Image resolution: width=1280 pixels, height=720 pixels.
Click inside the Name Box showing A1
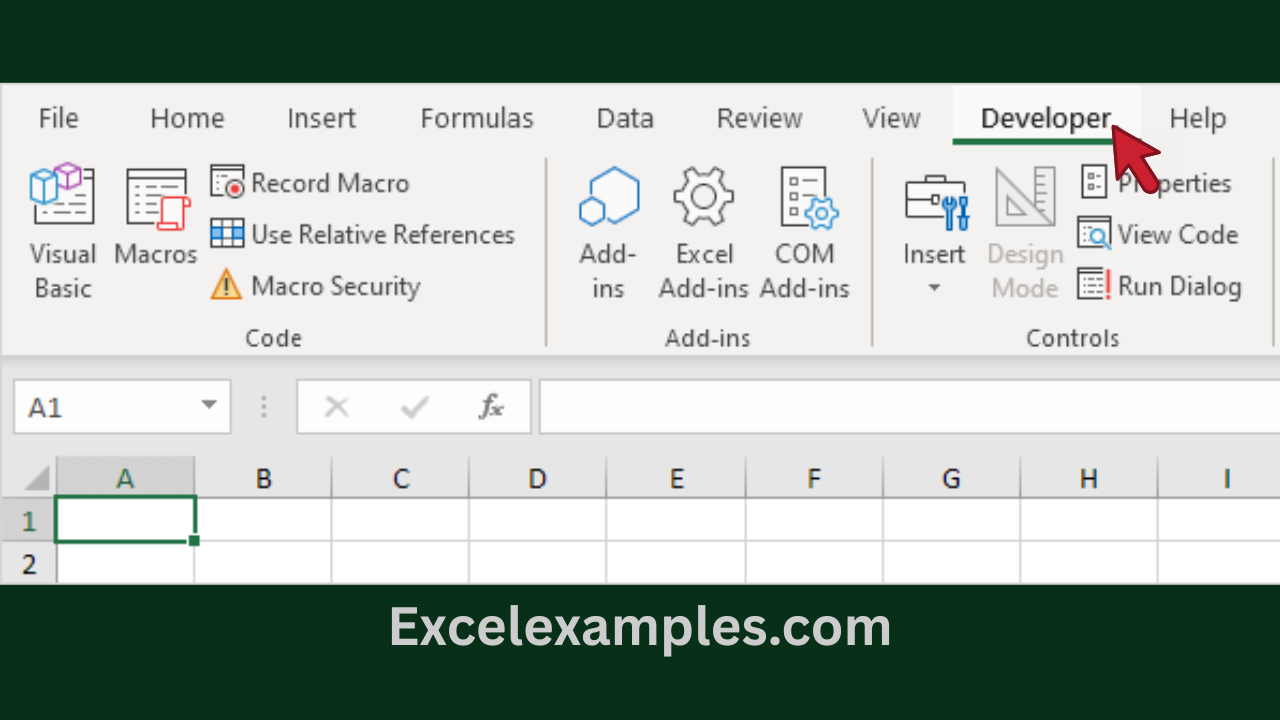(x=105, y=407)
